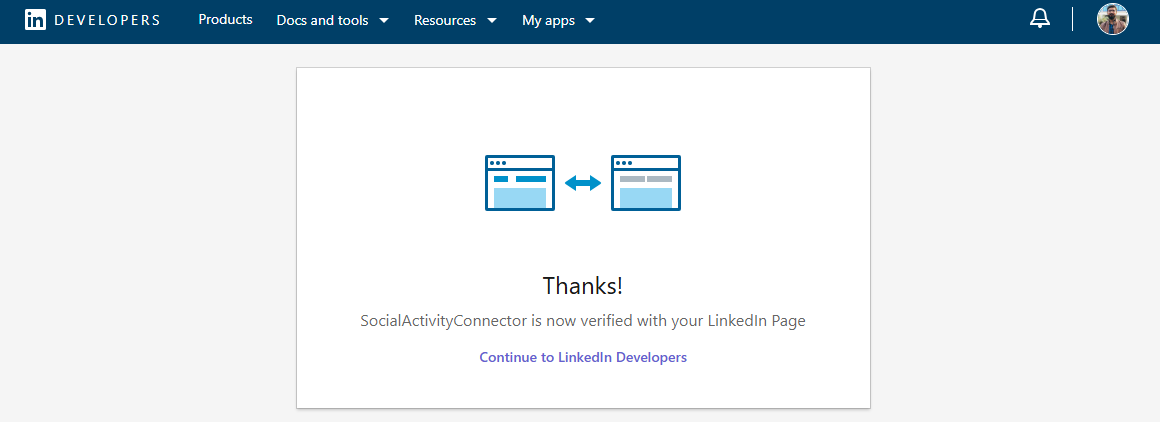The image size is (1160, 422).
Task: Select the My apps menu label
Action: click(547, 20)
